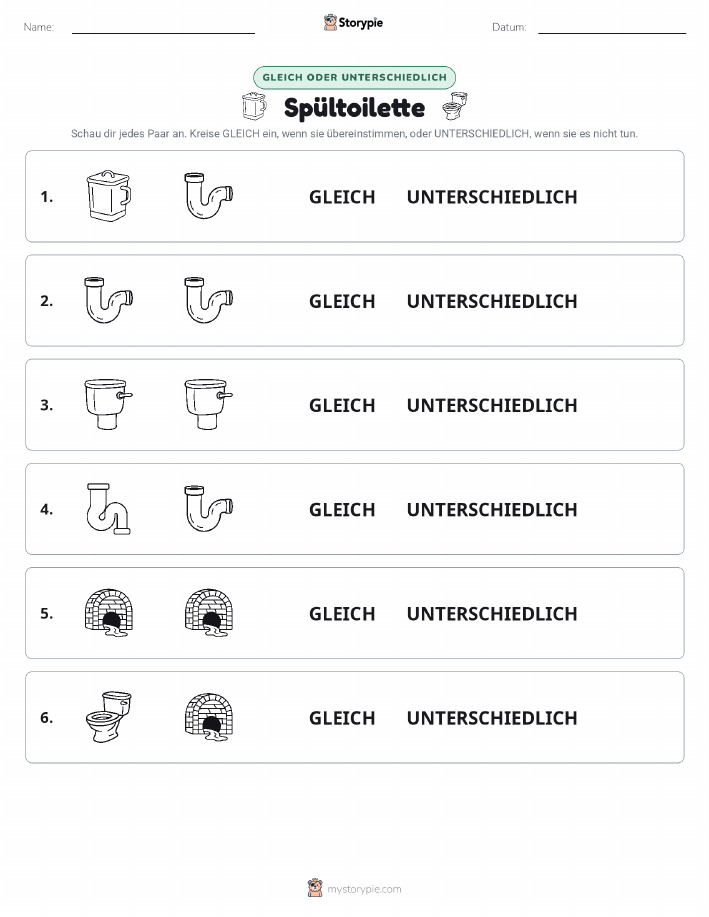The width and height of the screenshot is (709, 917).
Task: Click the Name input line
Action: [x=163, y=28]
